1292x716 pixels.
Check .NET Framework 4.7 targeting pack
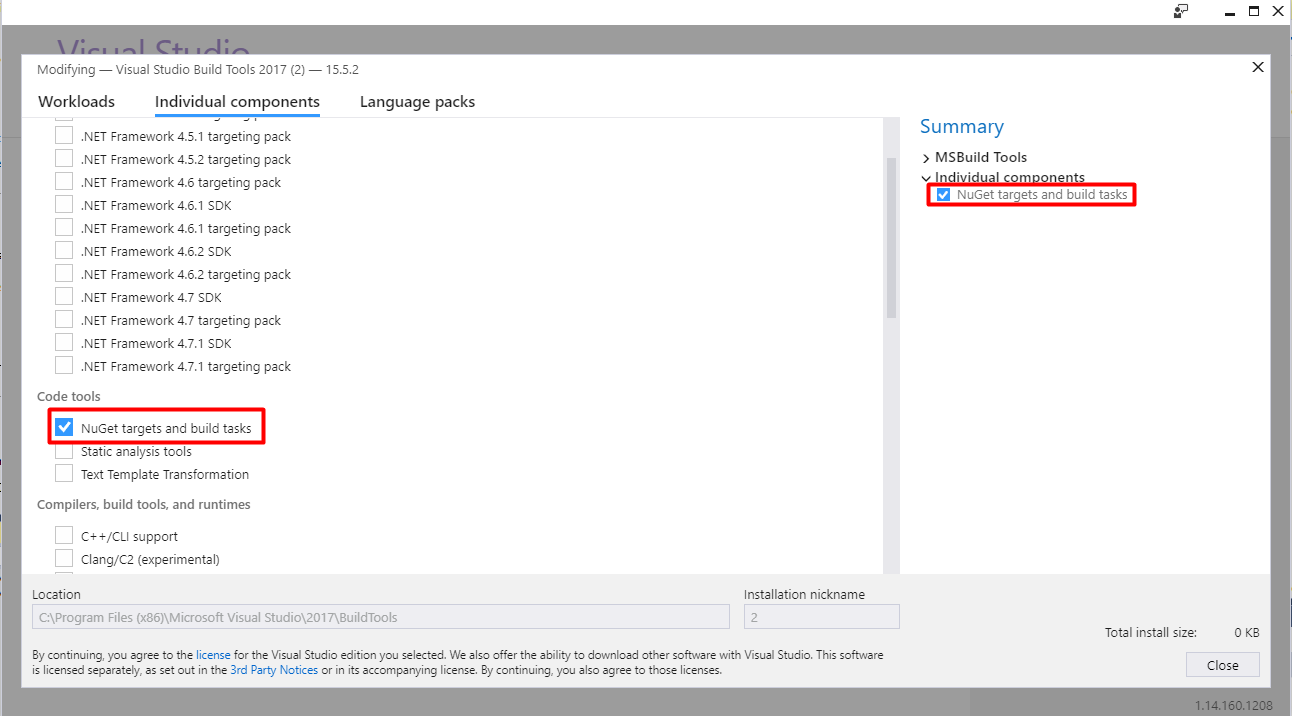click(x=64, y=320)
